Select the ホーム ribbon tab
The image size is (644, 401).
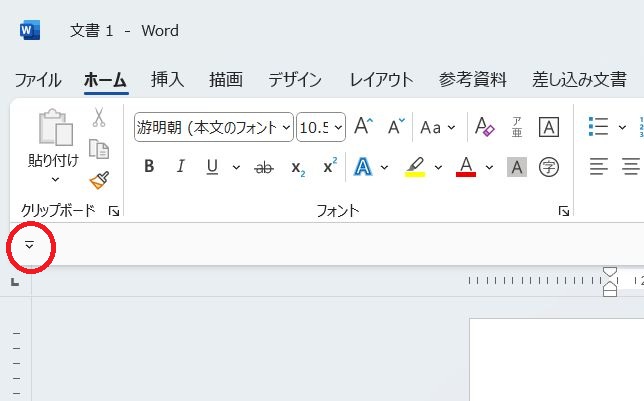coord(106,80)
